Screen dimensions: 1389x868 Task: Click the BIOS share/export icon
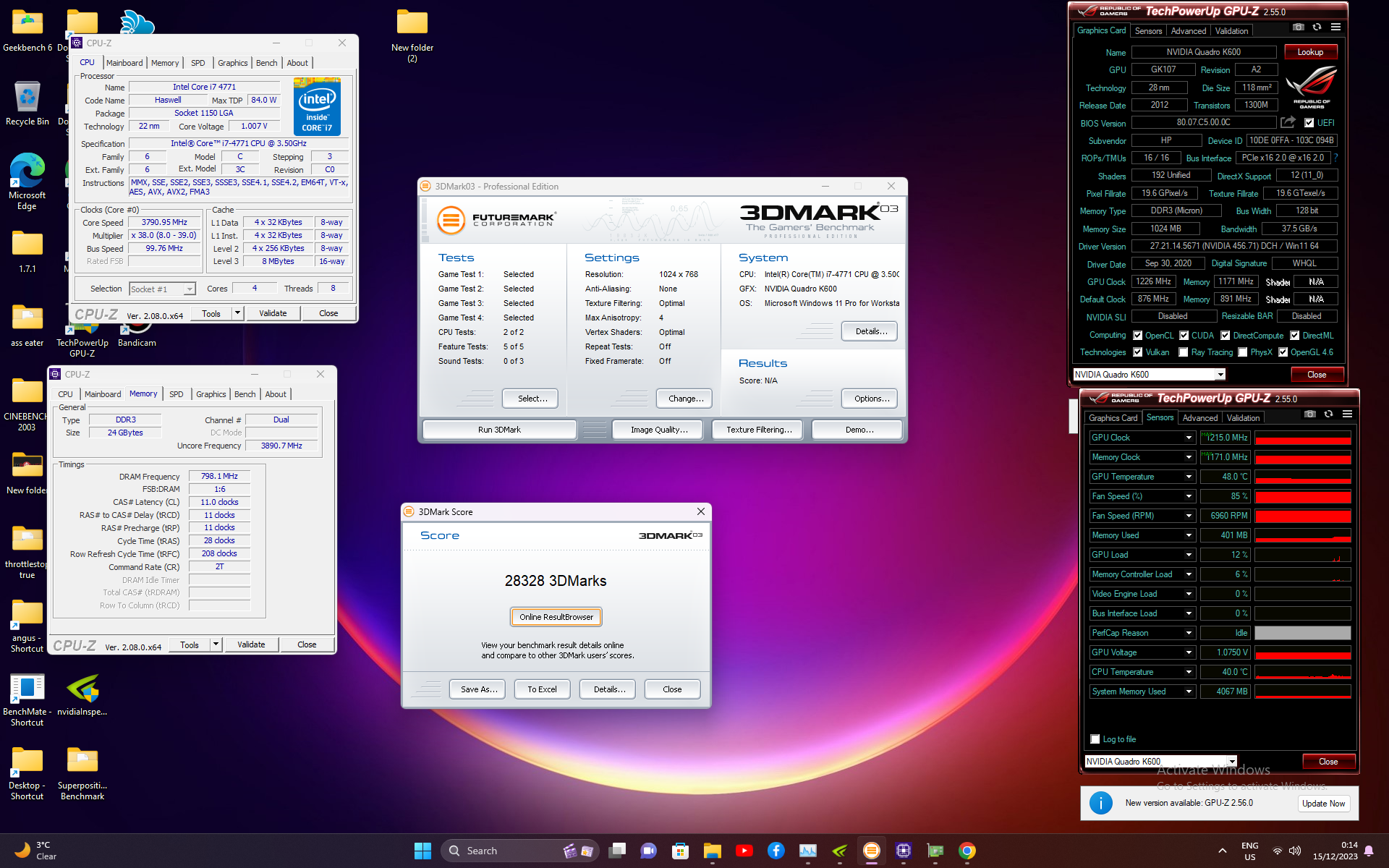1288,122
